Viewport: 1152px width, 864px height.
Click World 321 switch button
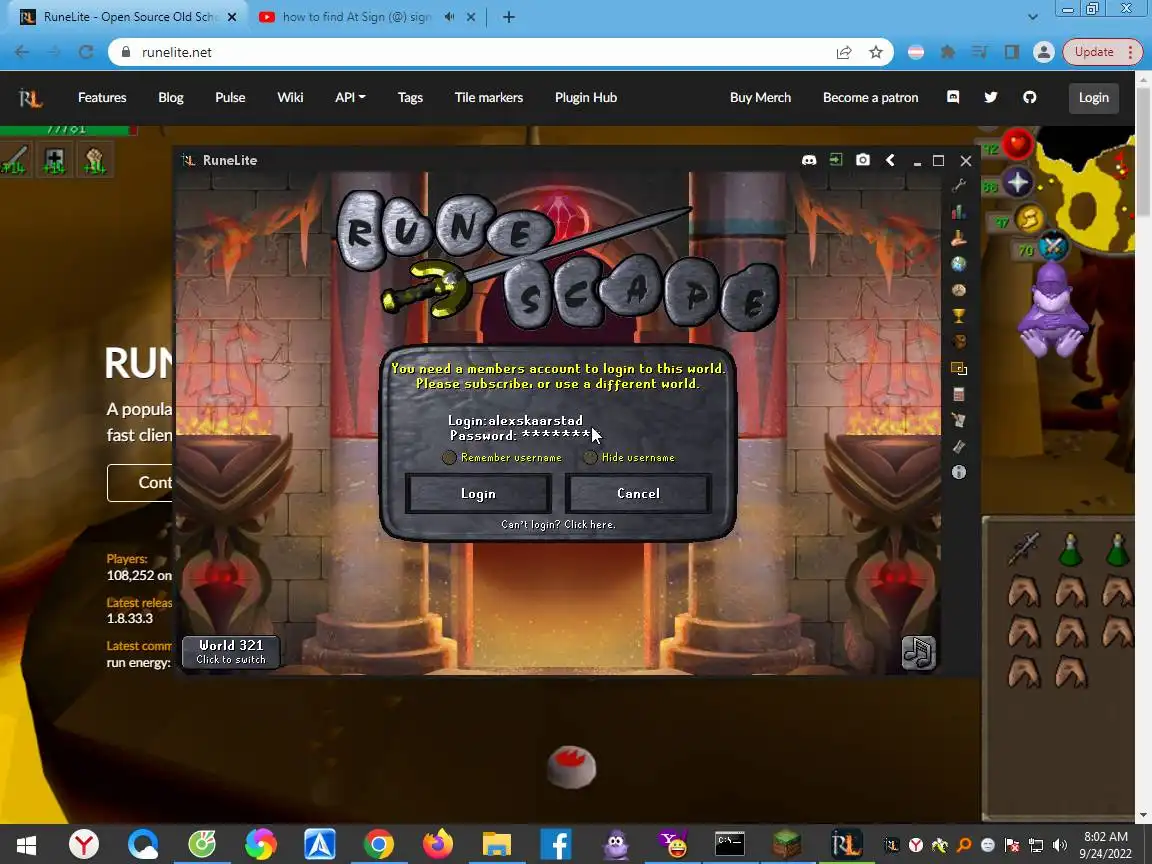coord(231,652)
